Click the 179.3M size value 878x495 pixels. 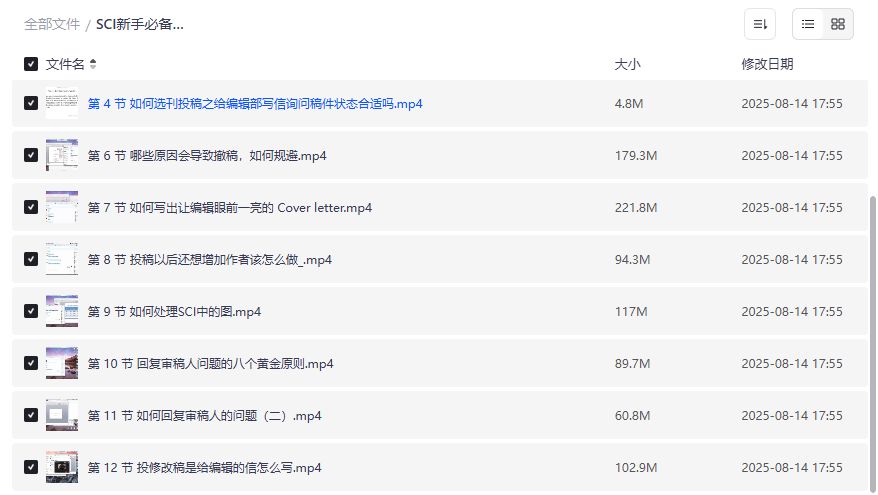[636, 156]
